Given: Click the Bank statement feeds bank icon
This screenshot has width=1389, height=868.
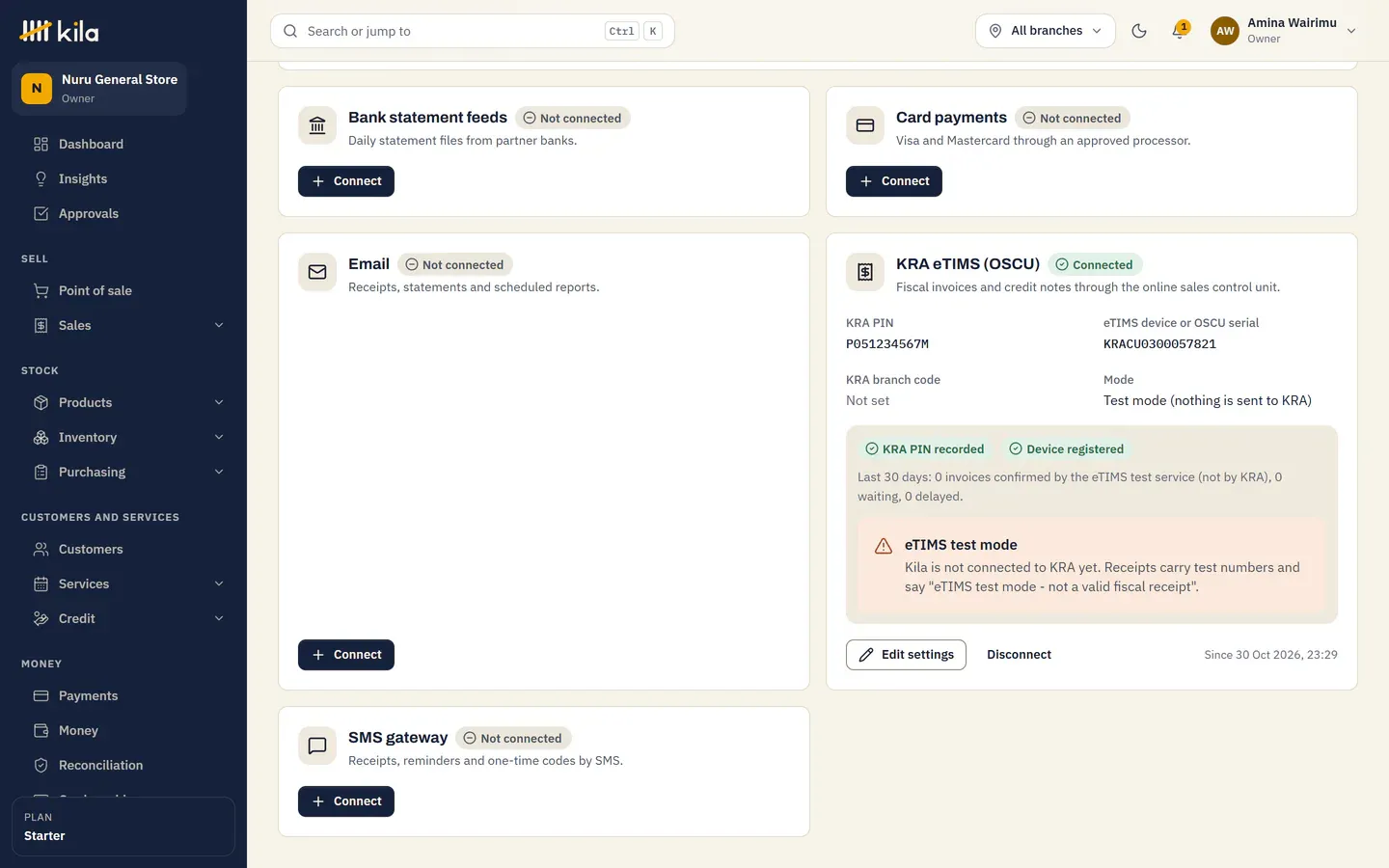Looking at the screenshot, I should pos(317,125).
